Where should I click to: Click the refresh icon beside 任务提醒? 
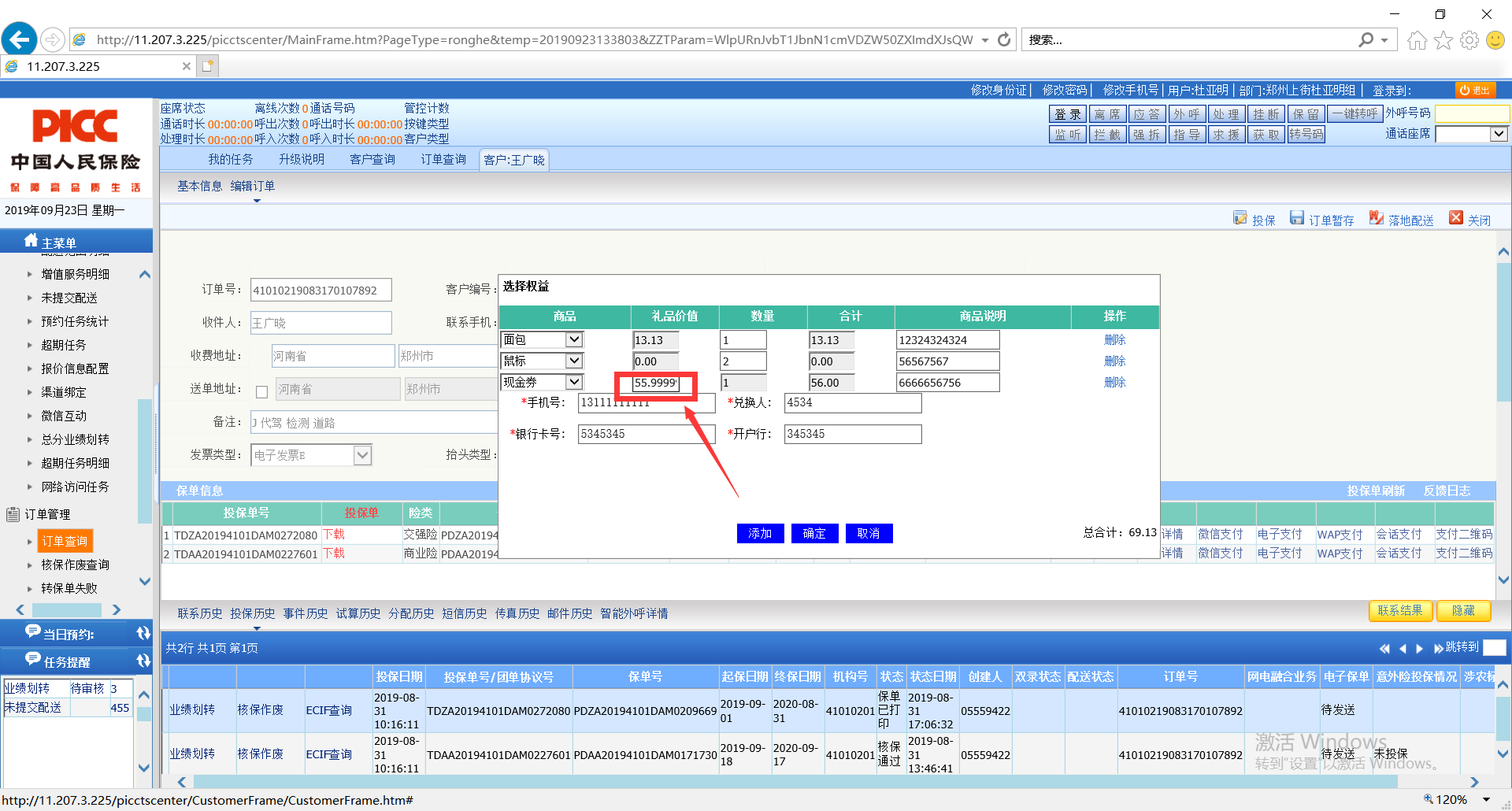[143, 661]
